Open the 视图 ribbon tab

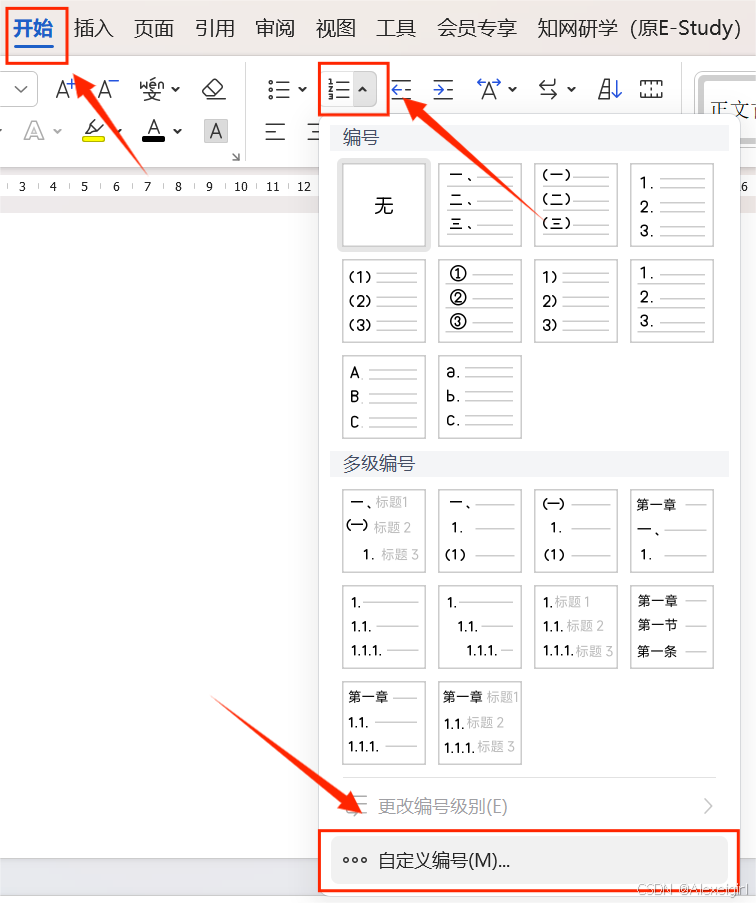[x=335, y=28]
